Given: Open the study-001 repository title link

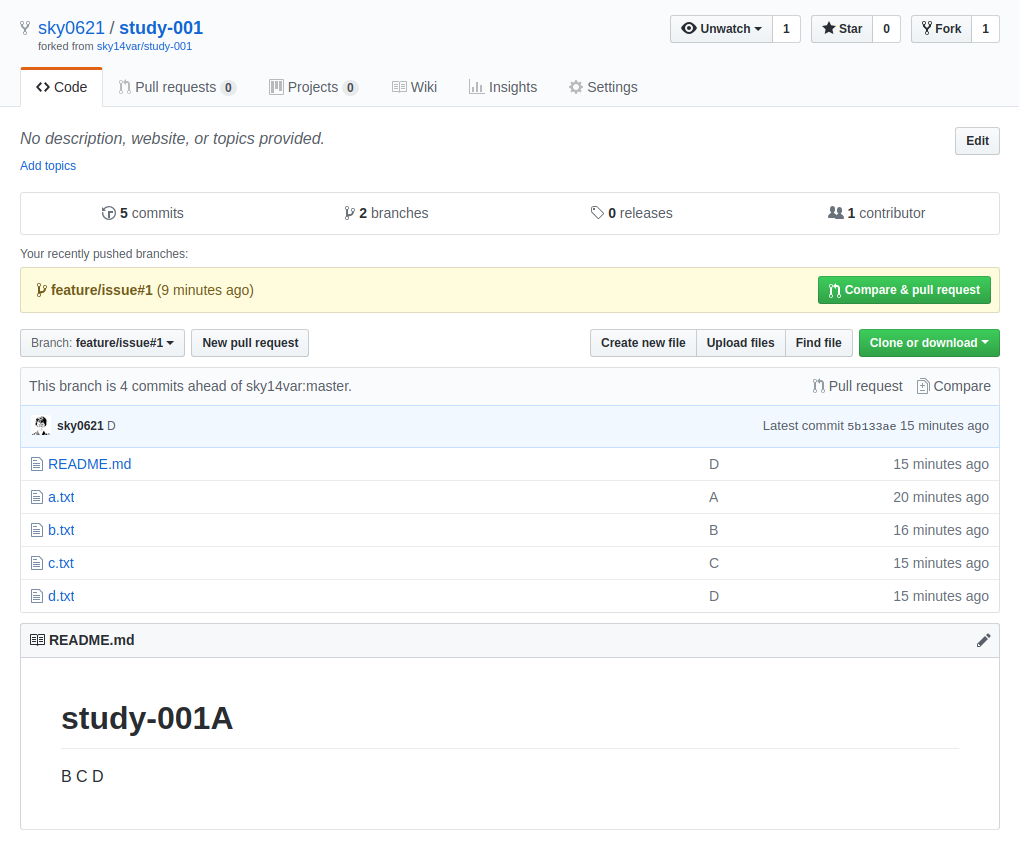Looking at the screenshot, I should (x=161, y=28).
